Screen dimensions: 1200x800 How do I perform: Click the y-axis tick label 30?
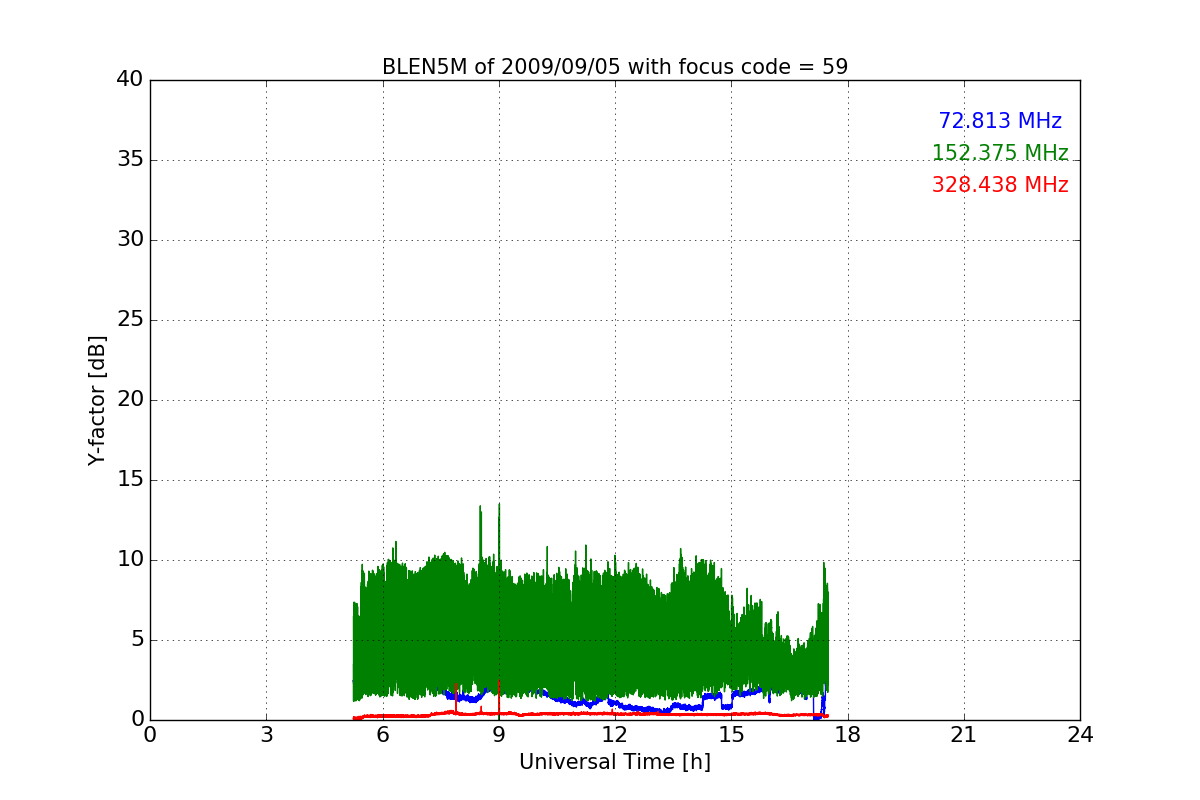pyautogui.click(x=130, y=239)
